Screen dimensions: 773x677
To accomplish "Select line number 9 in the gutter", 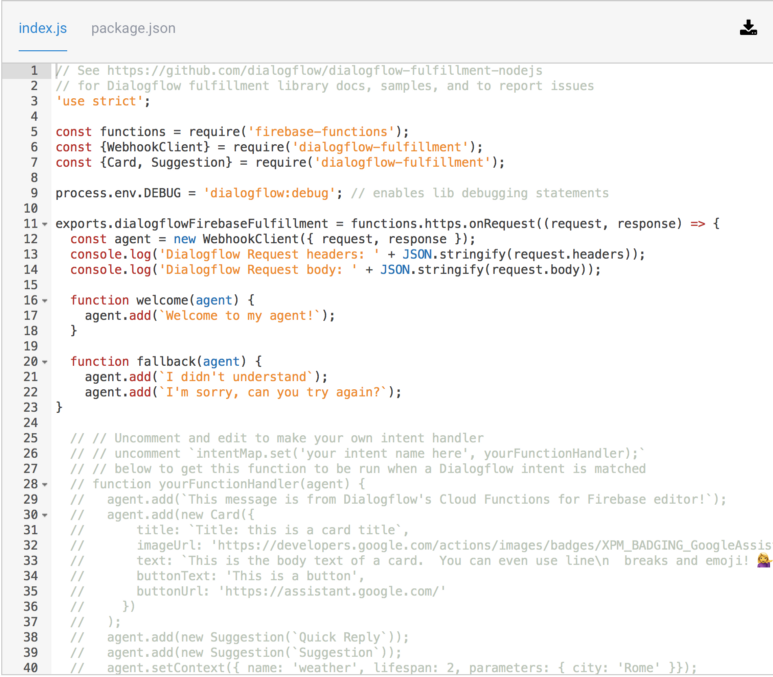I will tap(33, 193).
